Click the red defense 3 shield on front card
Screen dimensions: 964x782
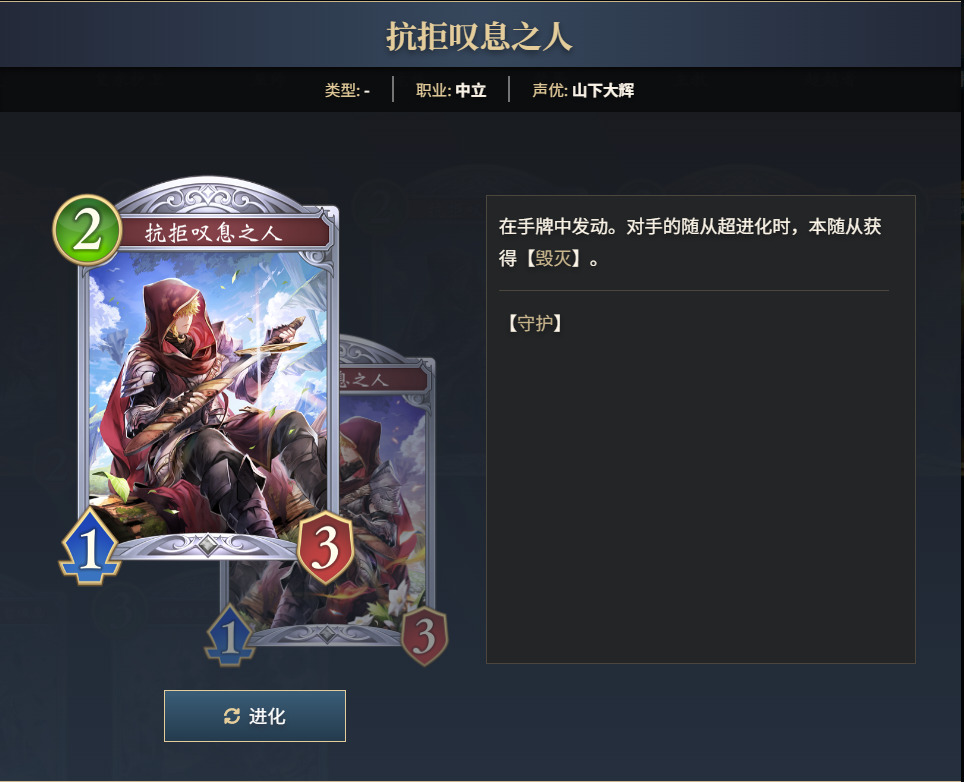(325, 548)
